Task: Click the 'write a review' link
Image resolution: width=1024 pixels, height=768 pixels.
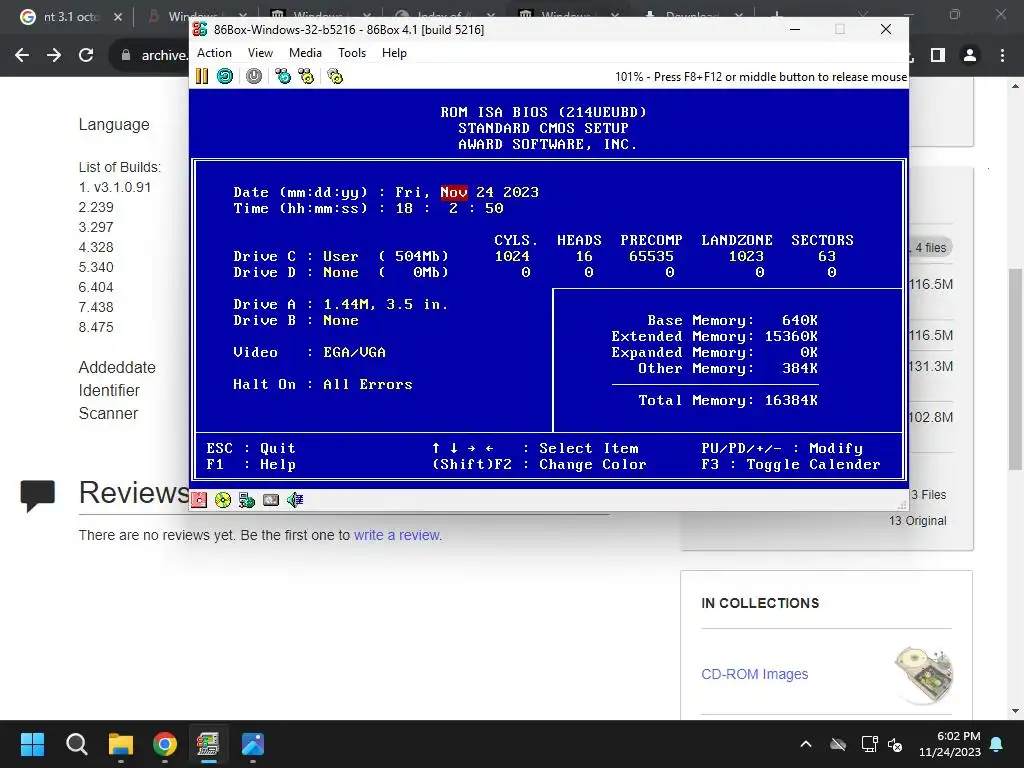Action: 397,535
